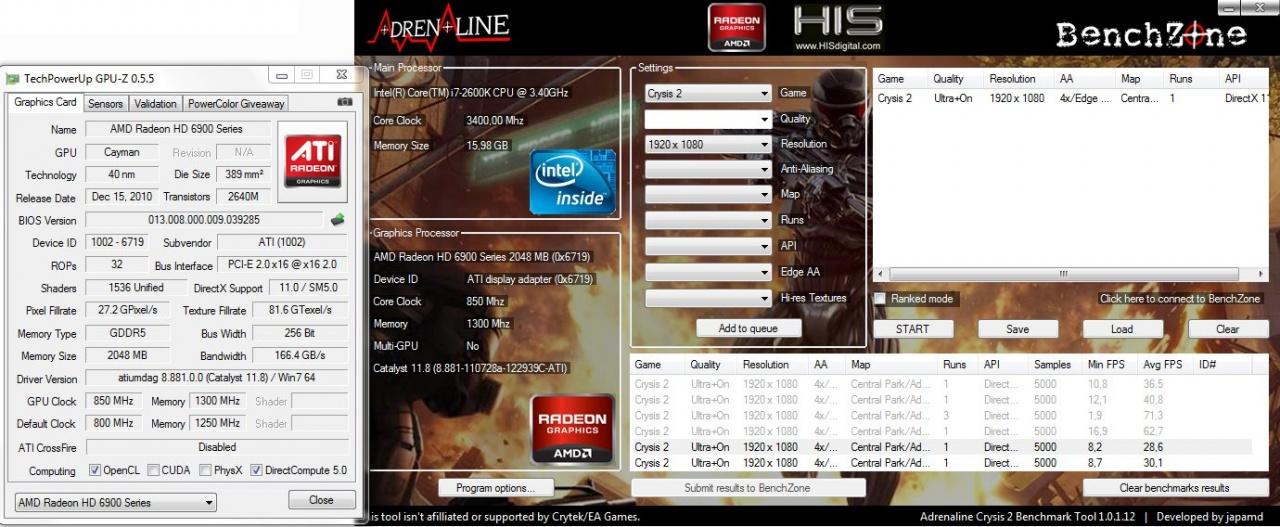Click the queue scrollbar right arrow
Viewport: 1280px width, 527px height.
pyautogui.click(x=1262, y=274)
